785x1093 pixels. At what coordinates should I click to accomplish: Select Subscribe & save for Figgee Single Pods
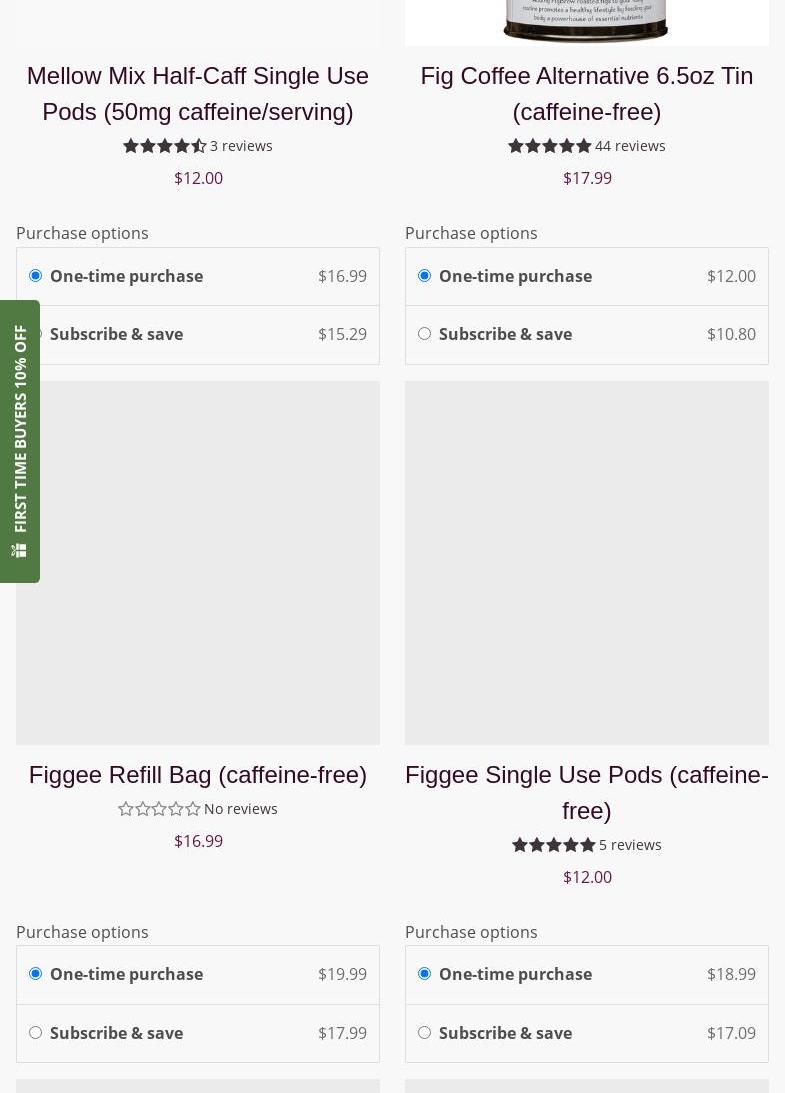[424, 1032]
